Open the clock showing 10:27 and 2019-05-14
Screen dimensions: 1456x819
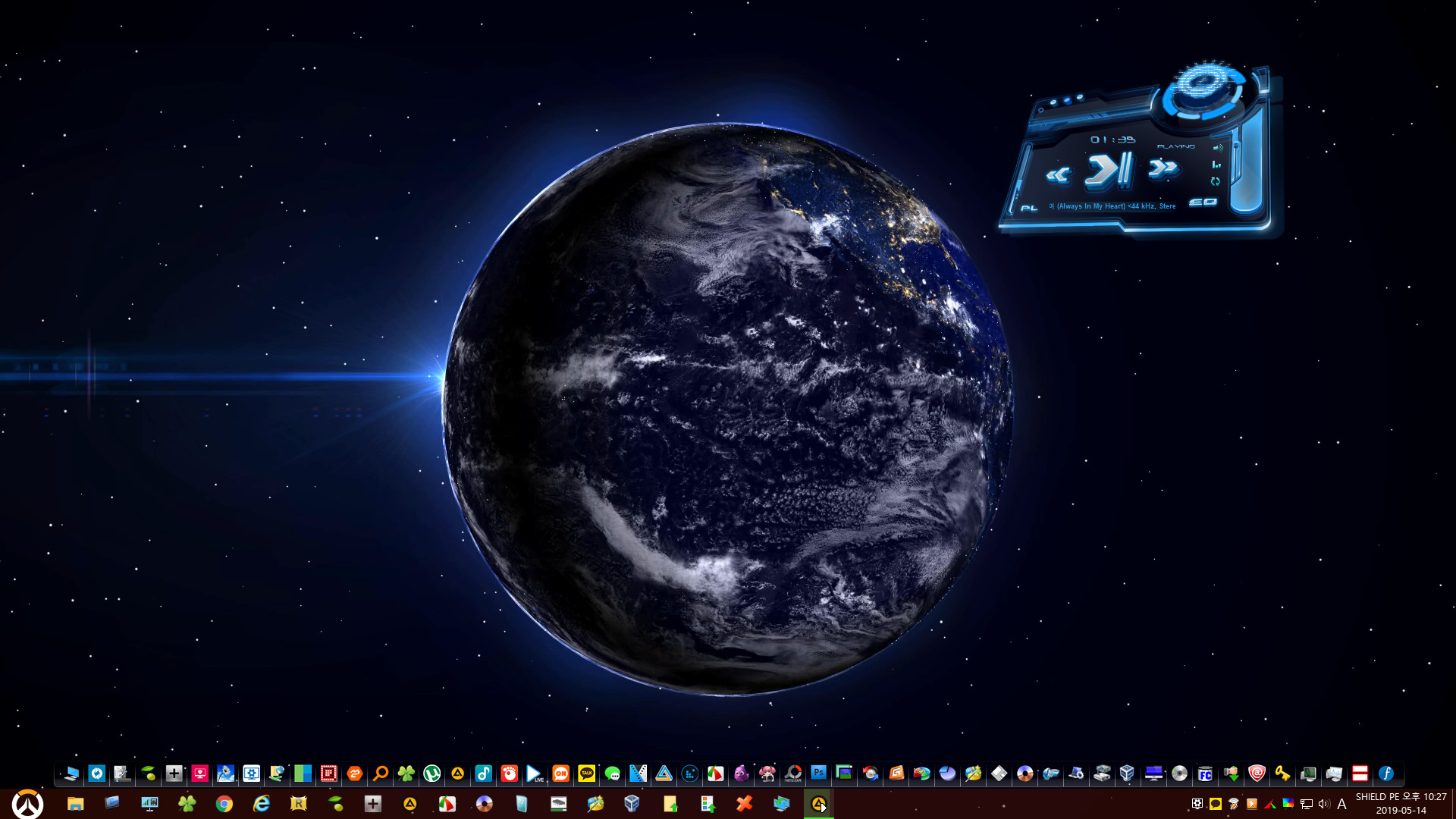pyautogui.click(x=1401, y=804)
